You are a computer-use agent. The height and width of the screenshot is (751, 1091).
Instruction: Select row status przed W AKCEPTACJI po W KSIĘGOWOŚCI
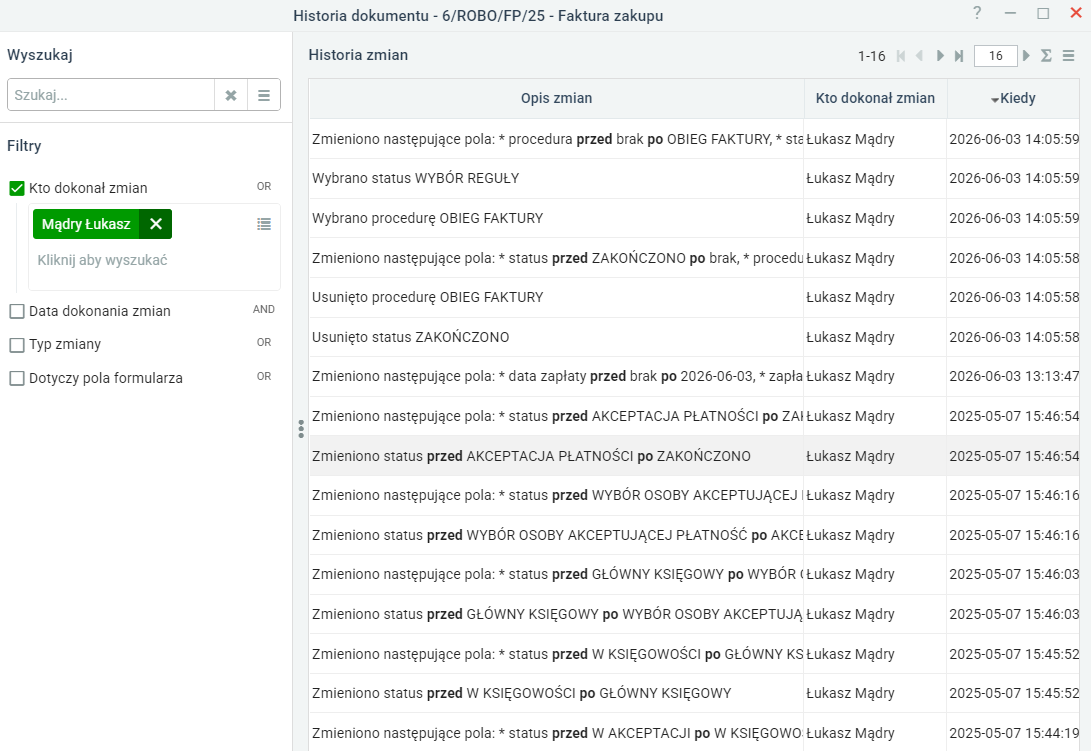[x=694, y=733]
